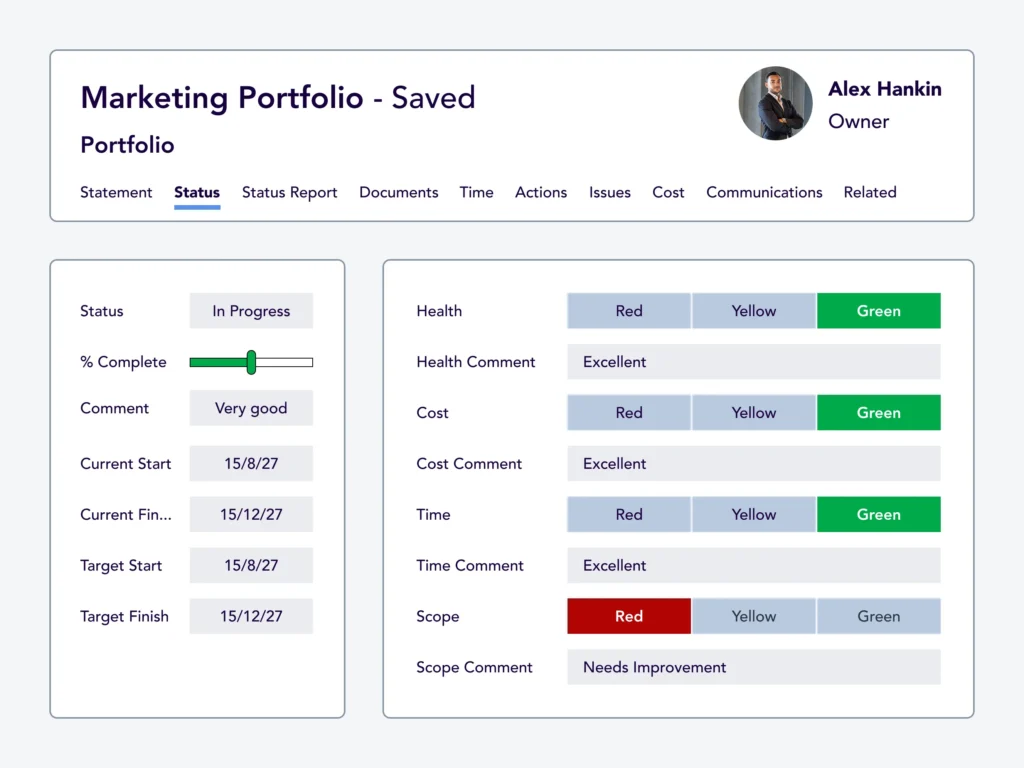Open the Target Finish date field
This screenshot has width=1024, height=768.
[x=251, y=617]
